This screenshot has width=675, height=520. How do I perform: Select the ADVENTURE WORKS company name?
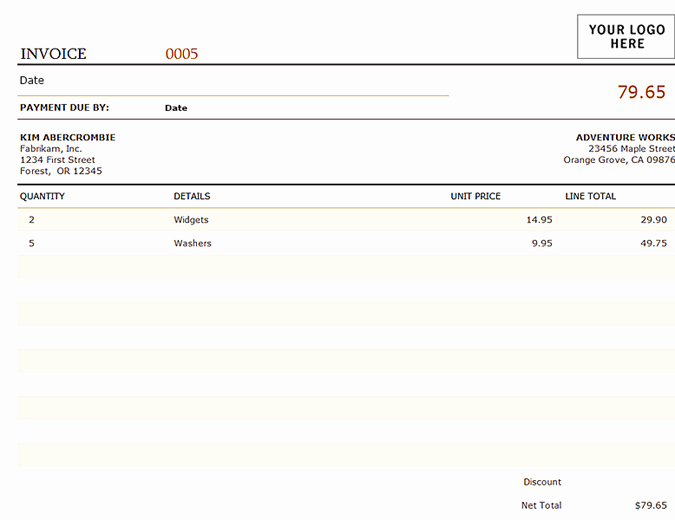(x=625, y=137)
